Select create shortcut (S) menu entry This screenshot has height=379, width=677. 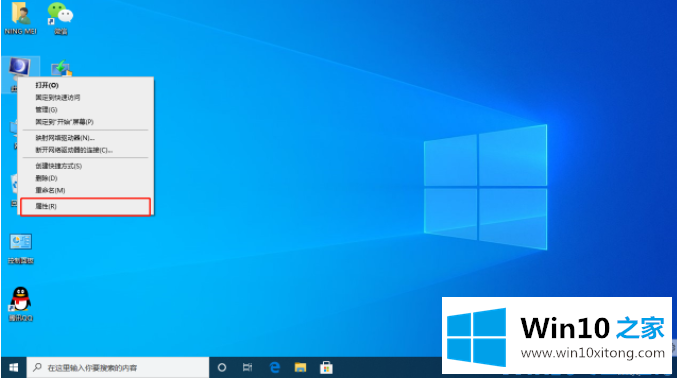tap(85, 166)
